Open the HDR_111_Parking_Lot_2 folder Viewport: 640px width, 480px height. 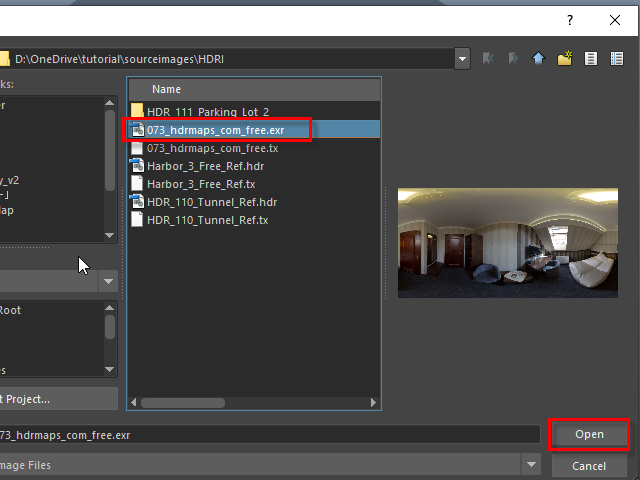point(207,111)
